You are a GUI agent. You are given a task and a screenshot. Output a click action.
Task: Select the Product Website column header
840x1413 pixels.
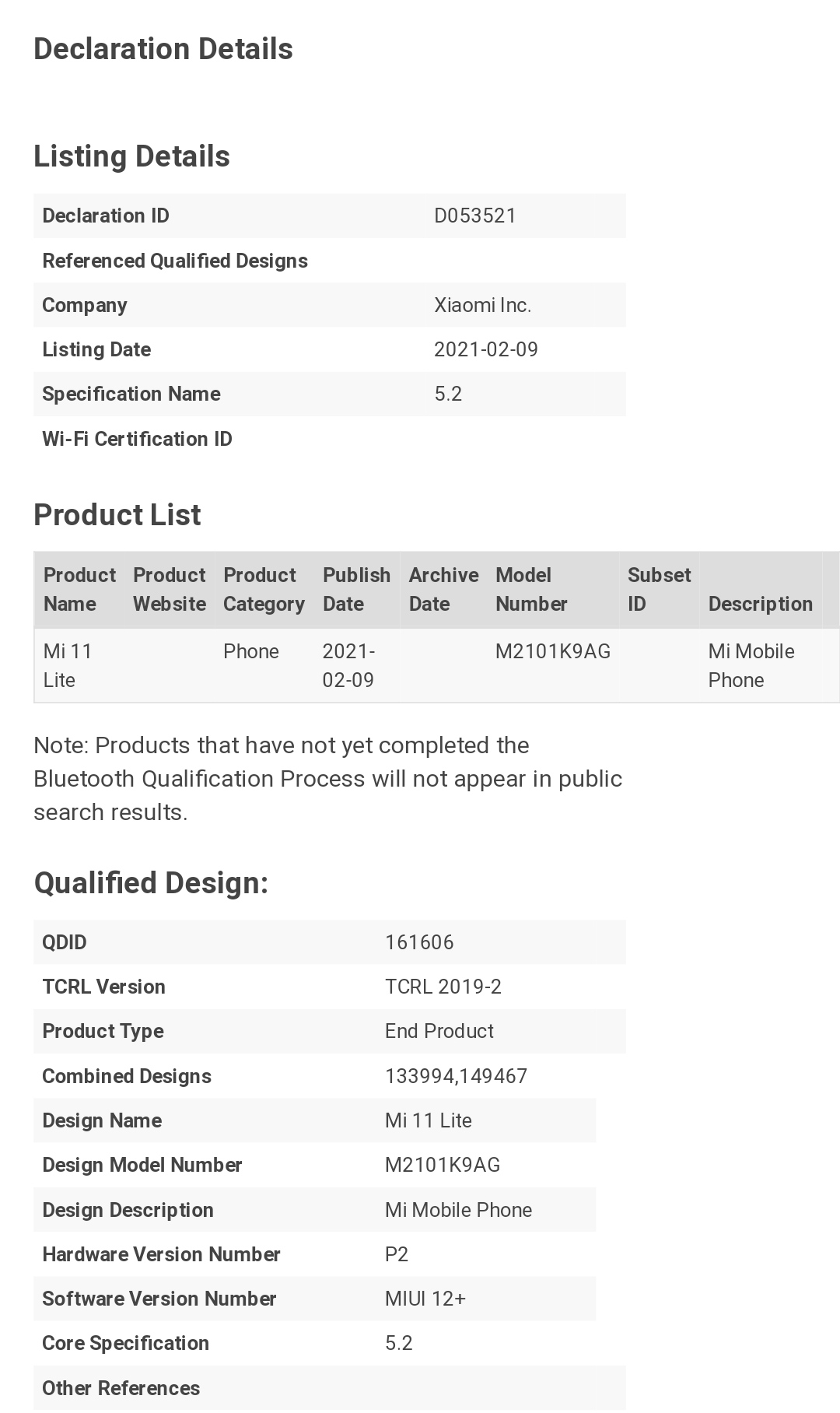pos(169,589)
